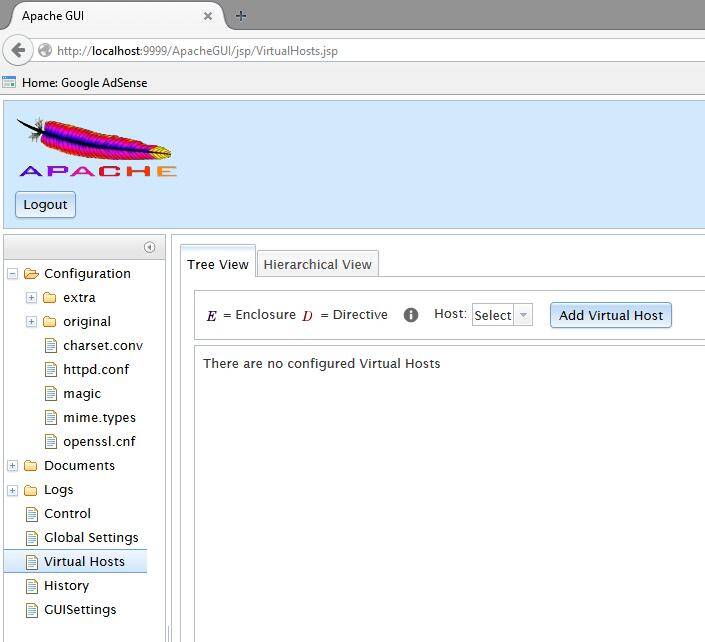Open the History page
Image resolution: width=705 pixels, height=642 pixels.
point(67,586)
